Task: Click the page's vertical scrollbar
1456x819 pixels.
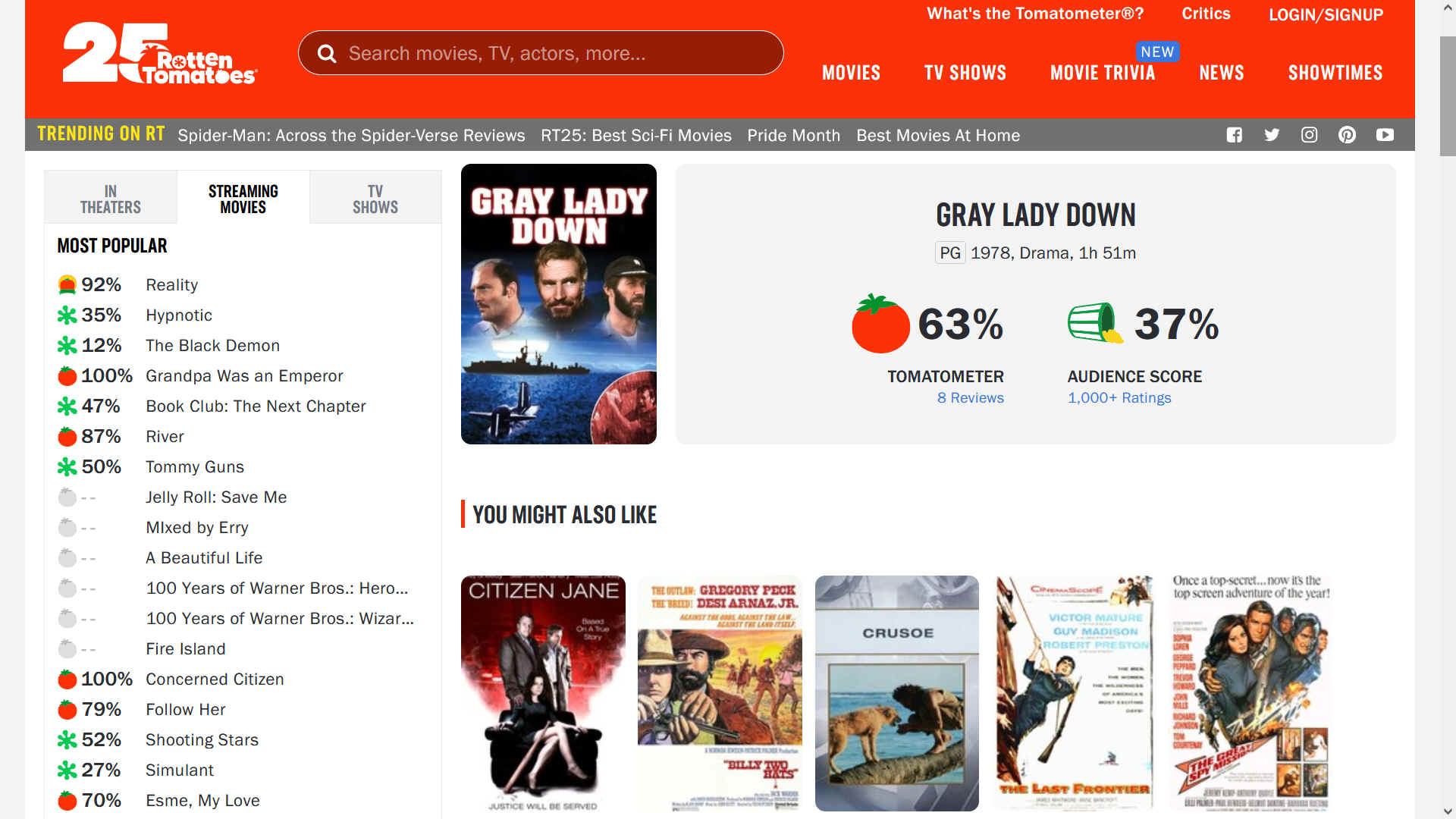Action: point(1448,409)
